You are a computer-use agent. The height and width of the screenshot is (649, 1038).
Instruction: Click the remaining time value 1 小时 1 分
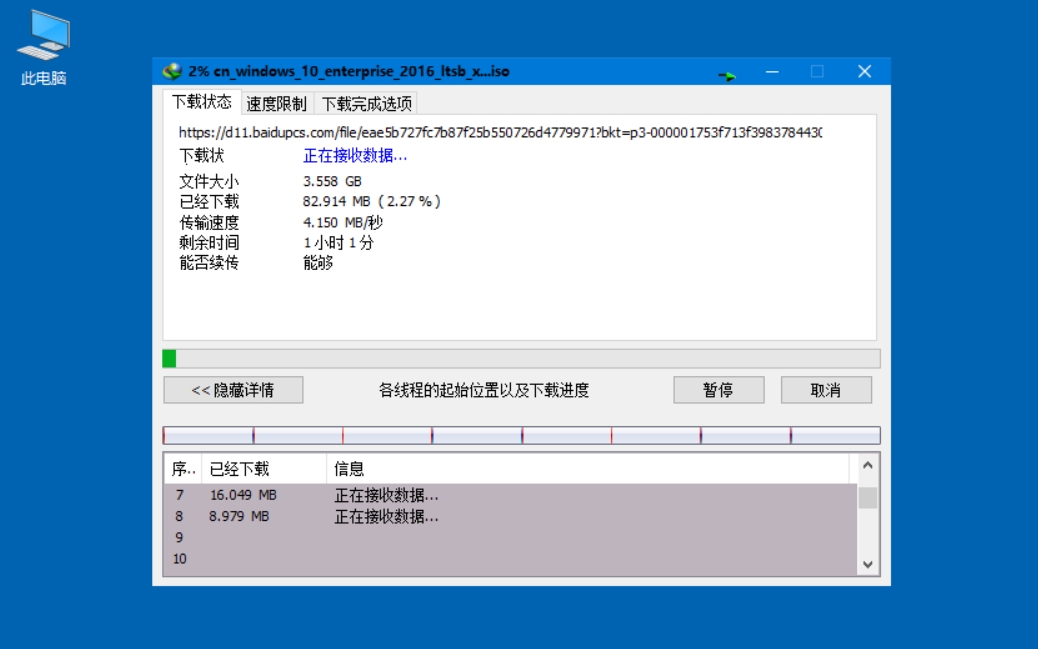click(x=338, y=243)
